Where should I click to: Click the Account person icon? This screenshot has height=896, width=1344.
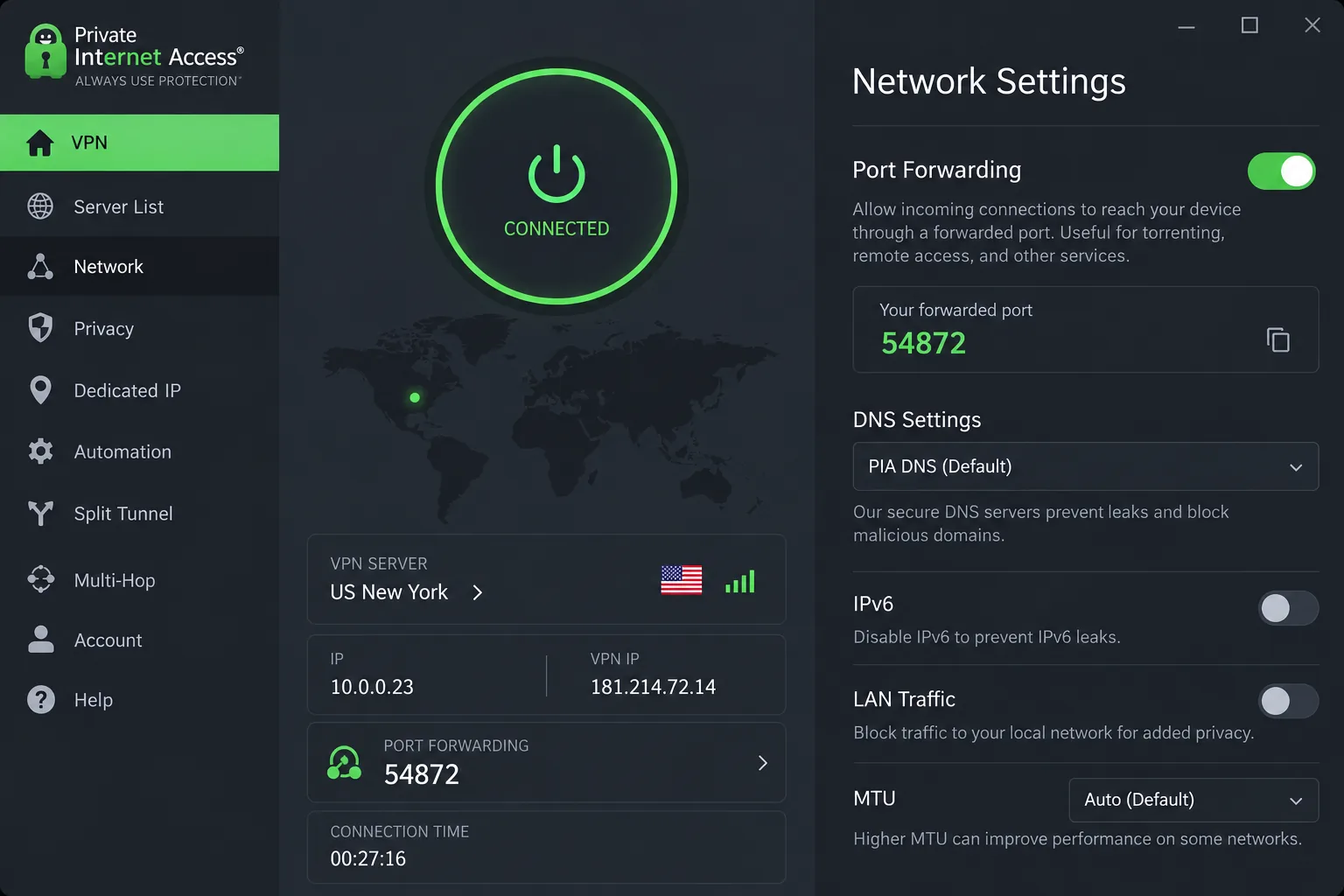pyautogui.click(x=40, y=640)
